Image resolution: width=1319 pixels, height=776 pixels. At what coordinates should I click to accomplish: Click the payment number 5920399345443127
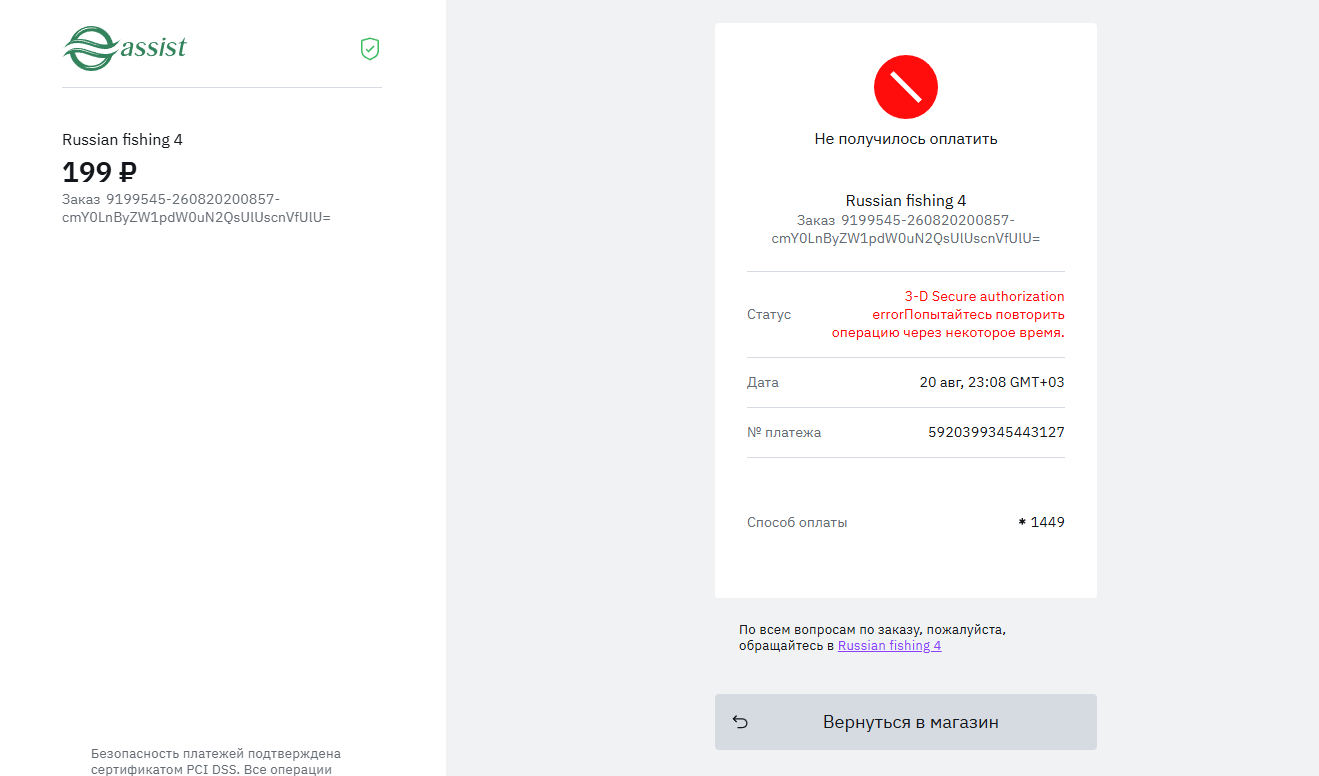click(x=996, y=433)
